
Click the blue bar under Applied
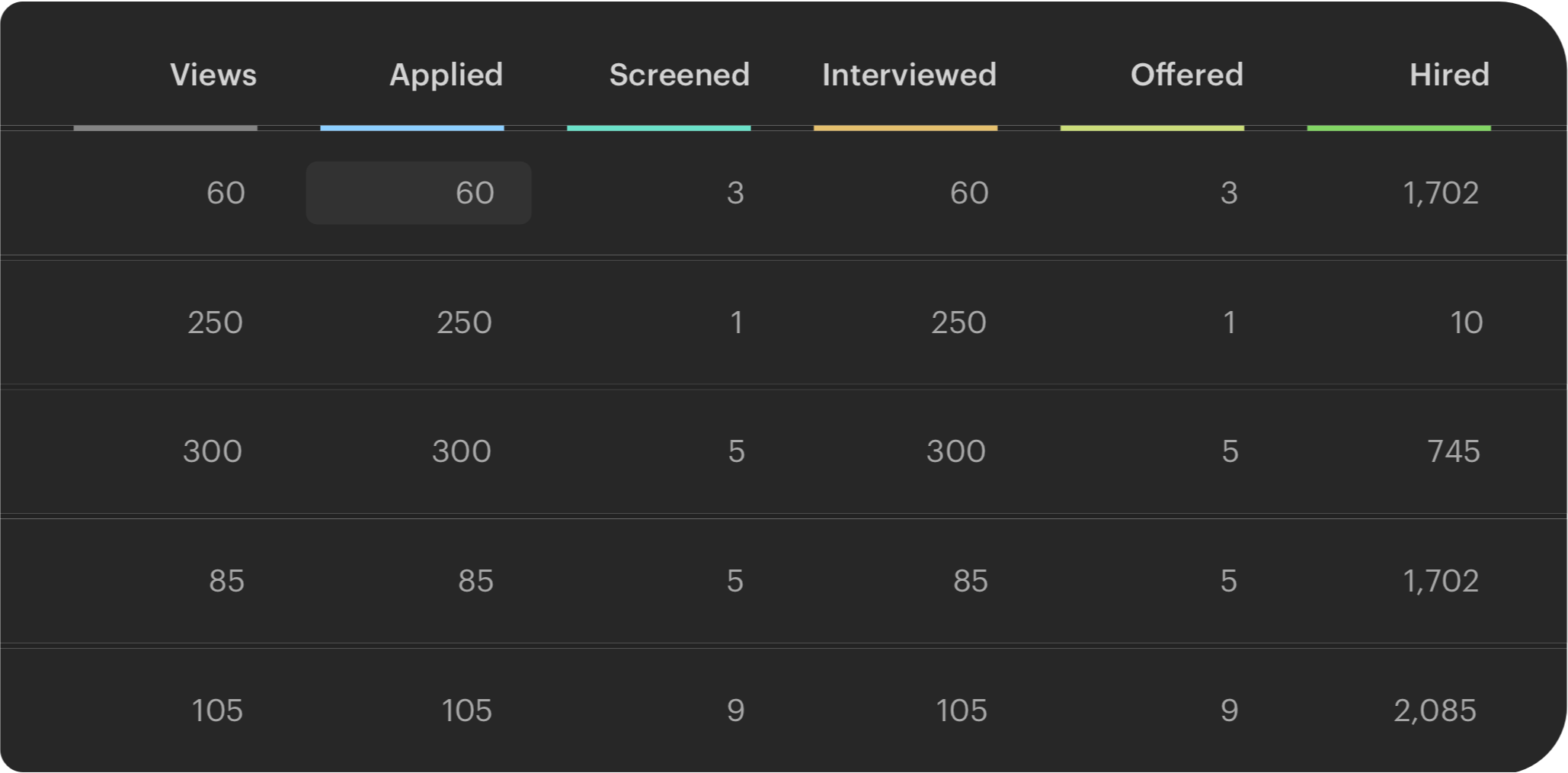[x=412, y=128]
